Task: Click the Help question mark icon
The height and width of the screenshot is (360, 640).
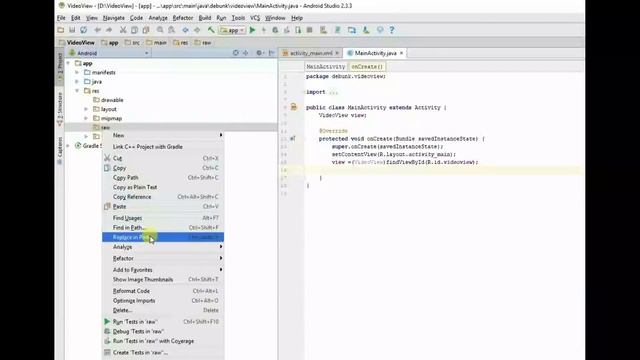Action: coord(392,30)
